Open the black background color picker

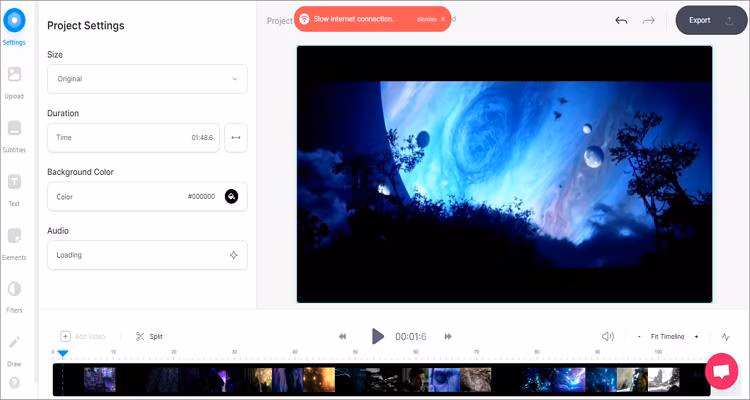[232, 196]
